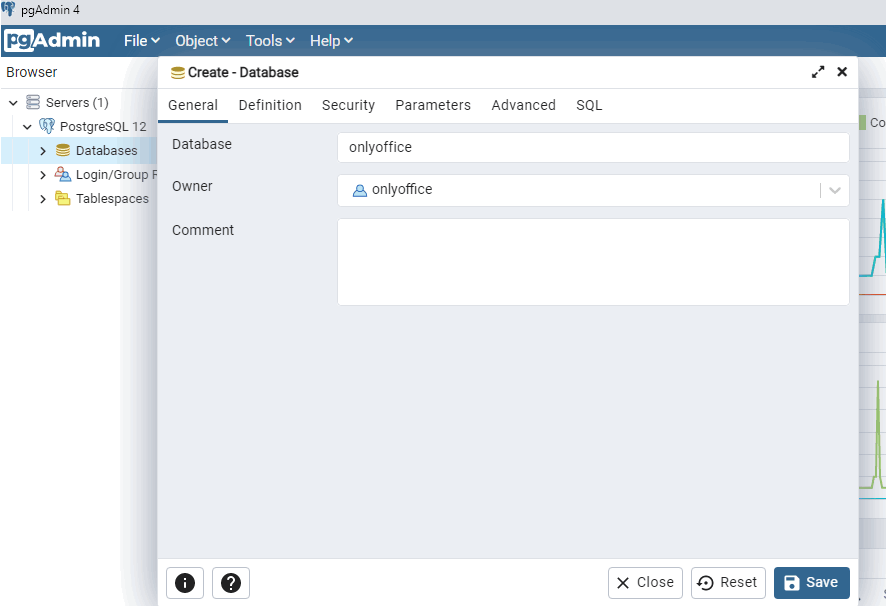
Task: Switch to the Security tab
Action: (348, 105)
